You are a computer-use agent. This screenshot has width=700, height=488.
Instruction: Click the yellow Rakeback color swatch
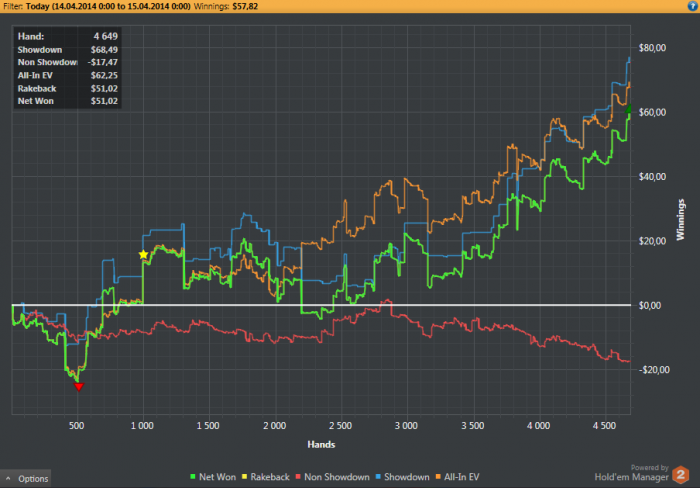pyautogui.click(x=245, y=477)
